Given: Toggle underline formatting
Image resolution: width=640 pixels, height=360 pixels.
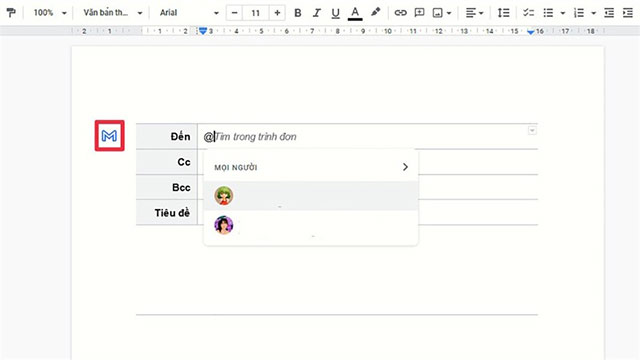Looking at the screenshot, I should (x=335, y=13).
